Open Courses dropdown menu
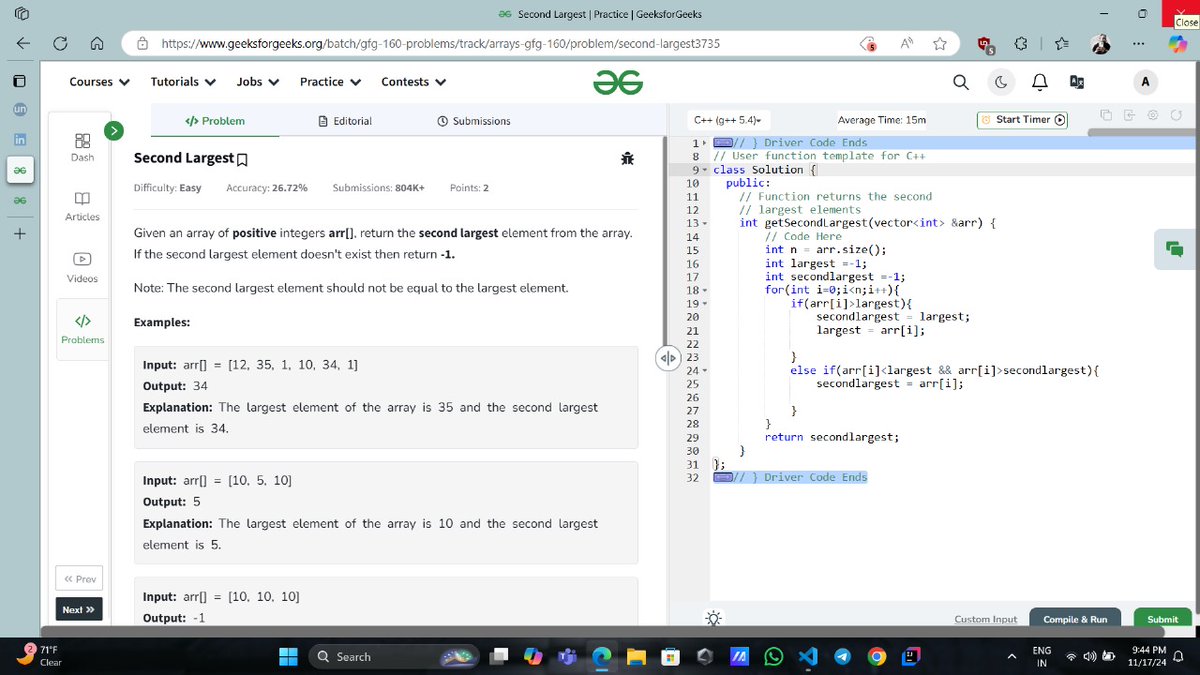 click(99, 82)
